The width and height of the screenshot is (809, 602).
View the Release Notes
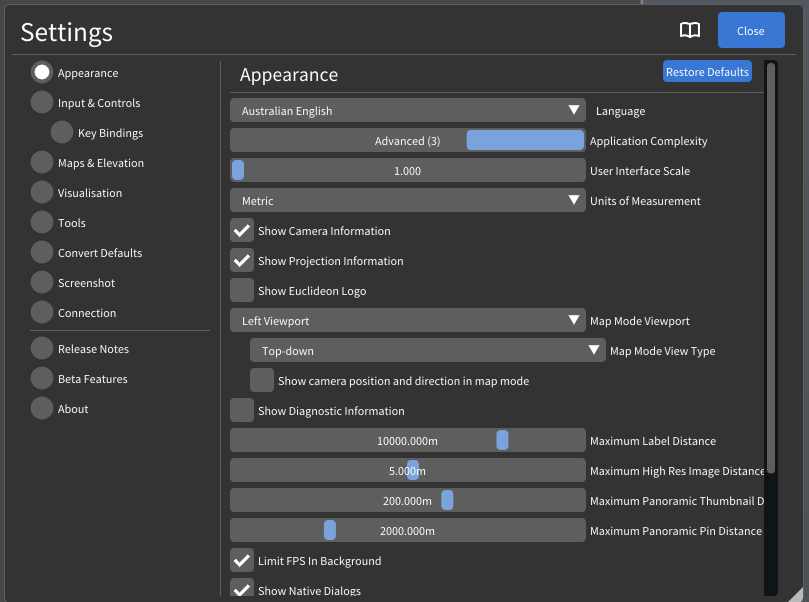click(x=80, y=348)
